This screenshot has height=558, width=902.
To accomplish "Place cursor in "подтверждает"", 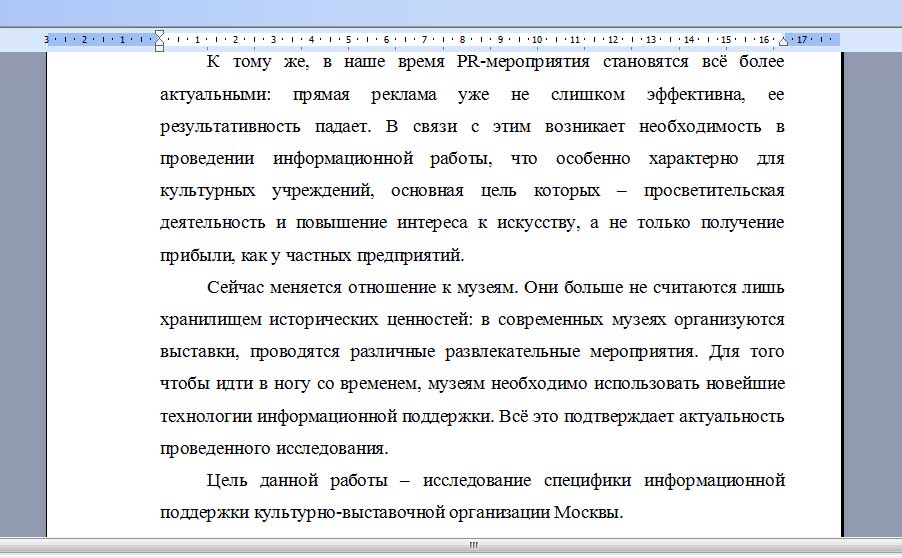I will pyautogui.click(x=618, y=416).
